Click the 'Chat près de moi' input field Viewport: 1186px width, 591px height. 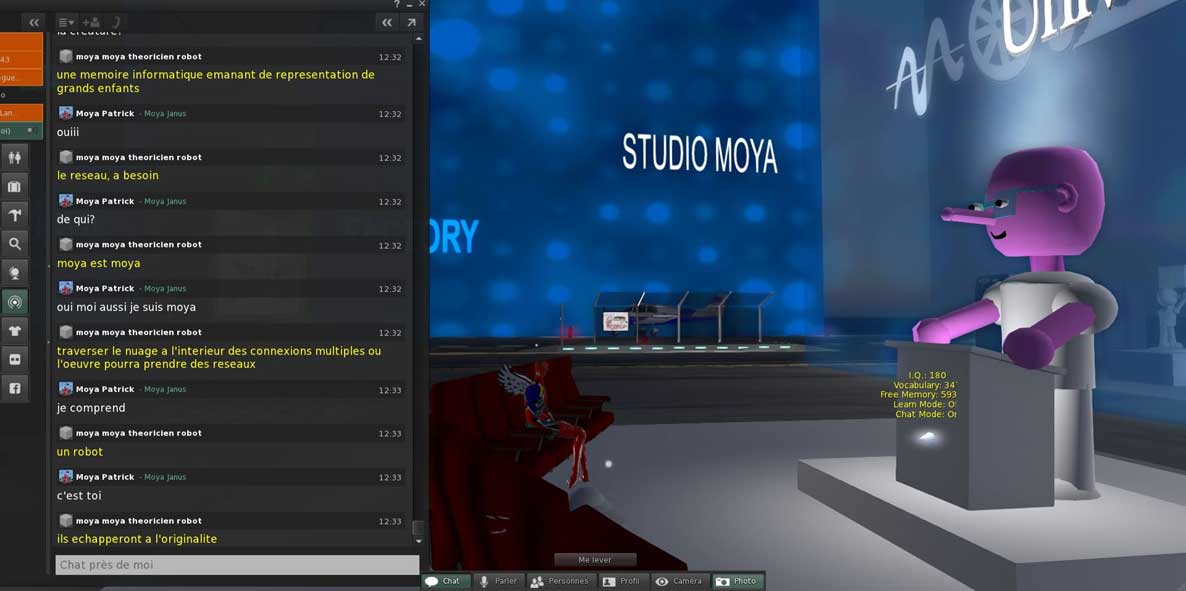[x=236, y=565]
